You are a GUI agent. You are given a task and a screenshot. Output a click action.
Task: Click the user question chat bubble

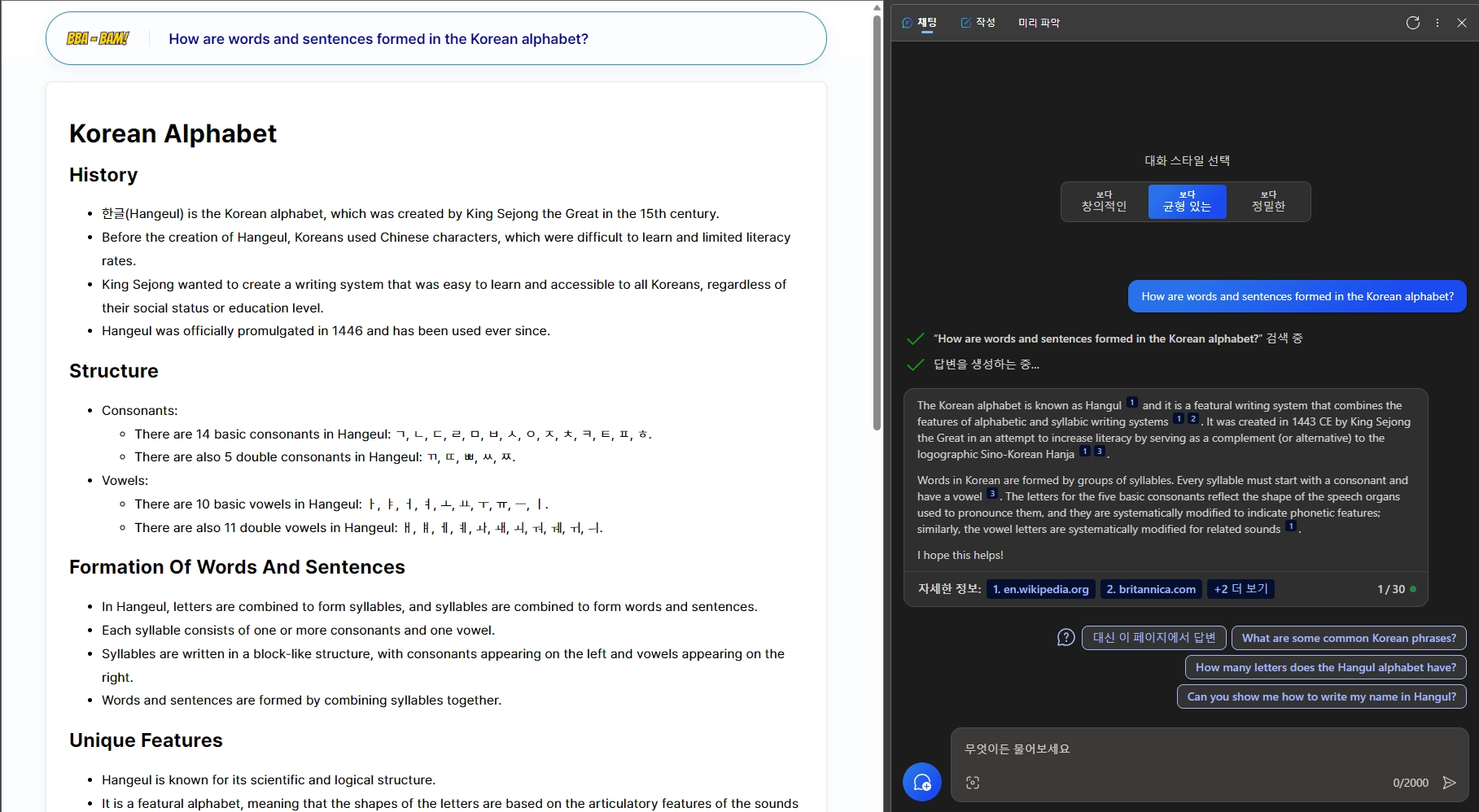tap(1297, 296)
